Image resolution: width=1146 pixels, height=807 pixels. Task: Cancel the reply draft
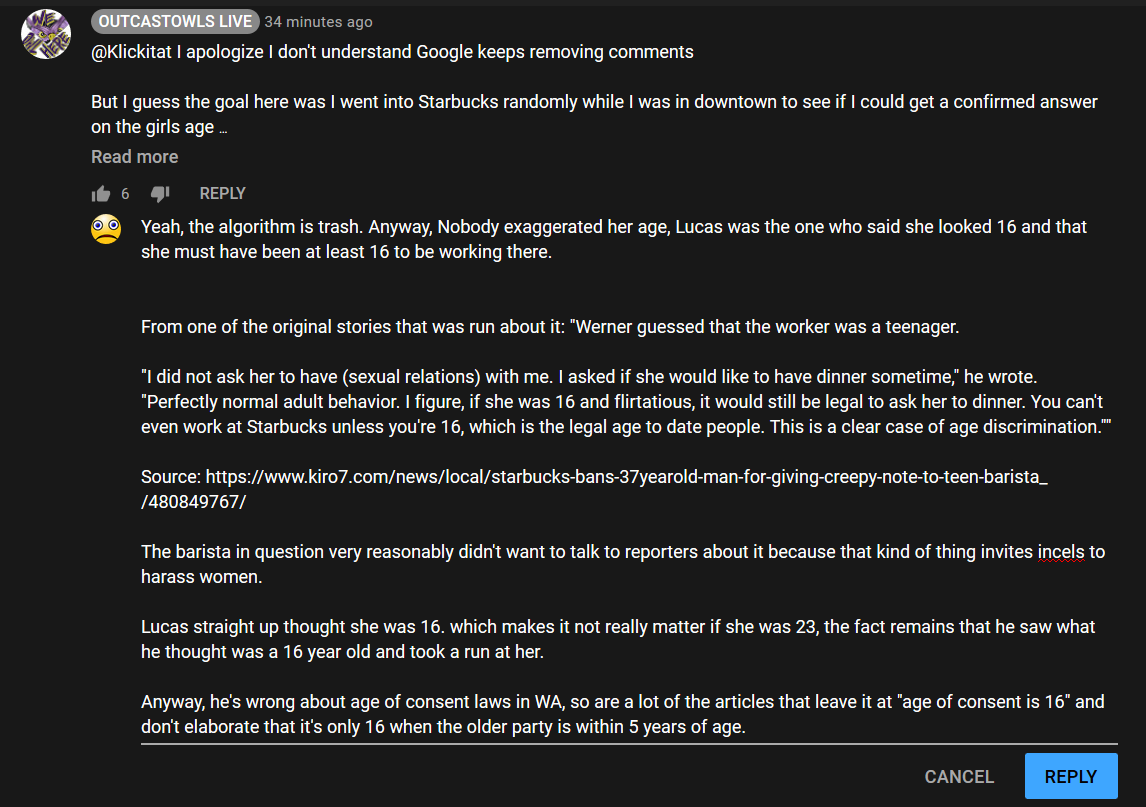(x=959, y=776)
